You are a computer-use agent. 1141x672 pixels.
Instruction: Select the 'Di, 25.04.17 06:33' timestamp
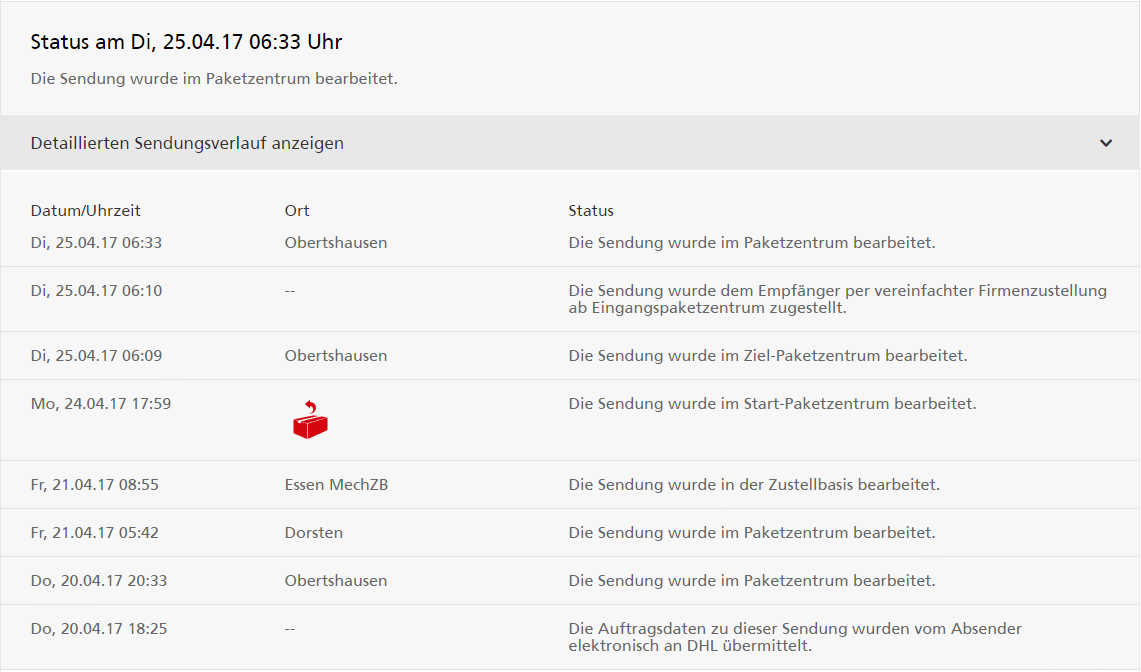(96, 242)
